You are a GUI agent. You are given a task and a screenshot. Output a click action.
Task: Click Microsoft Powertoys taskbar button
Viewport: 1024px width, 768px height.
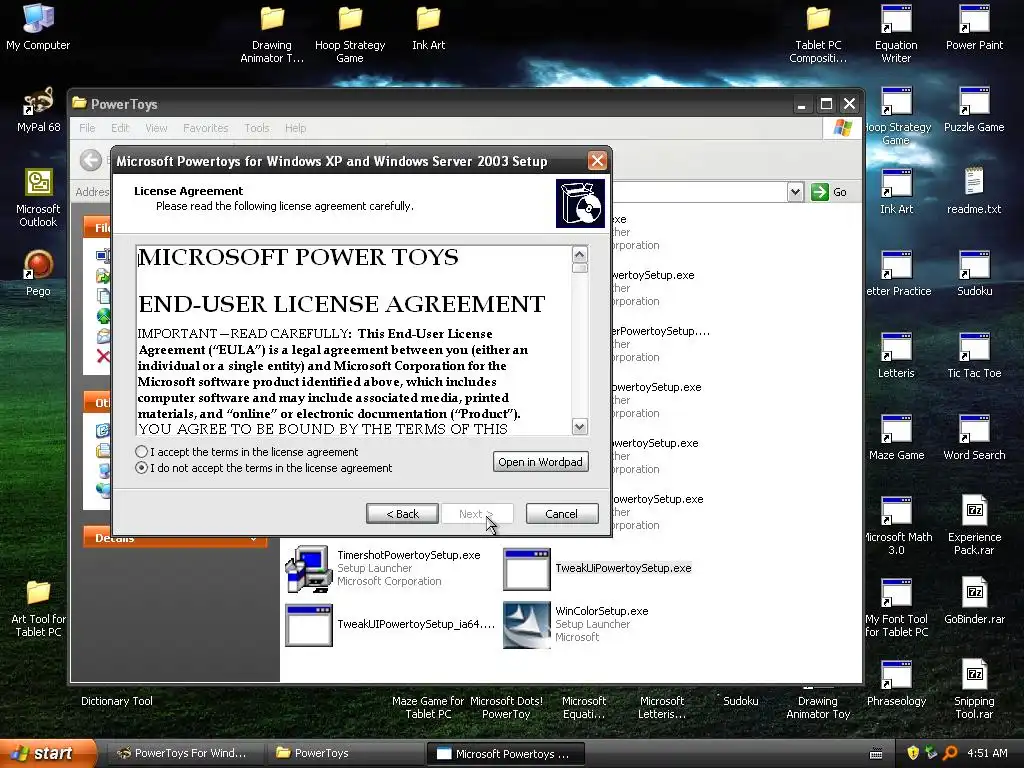click(x=505, y=754)
